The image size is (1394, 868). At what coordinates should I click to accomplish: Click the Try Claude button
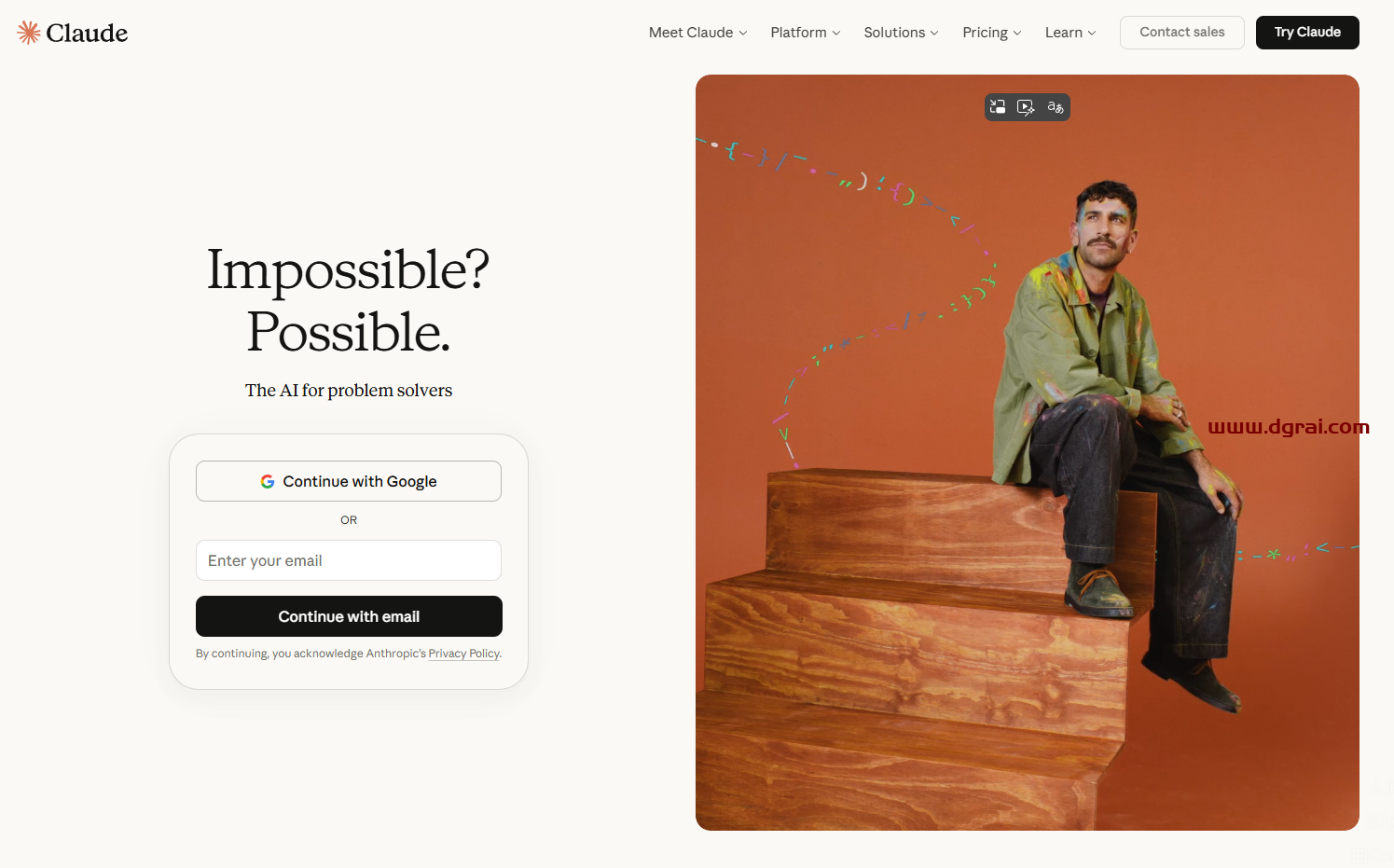click(x=1307, y=33)
